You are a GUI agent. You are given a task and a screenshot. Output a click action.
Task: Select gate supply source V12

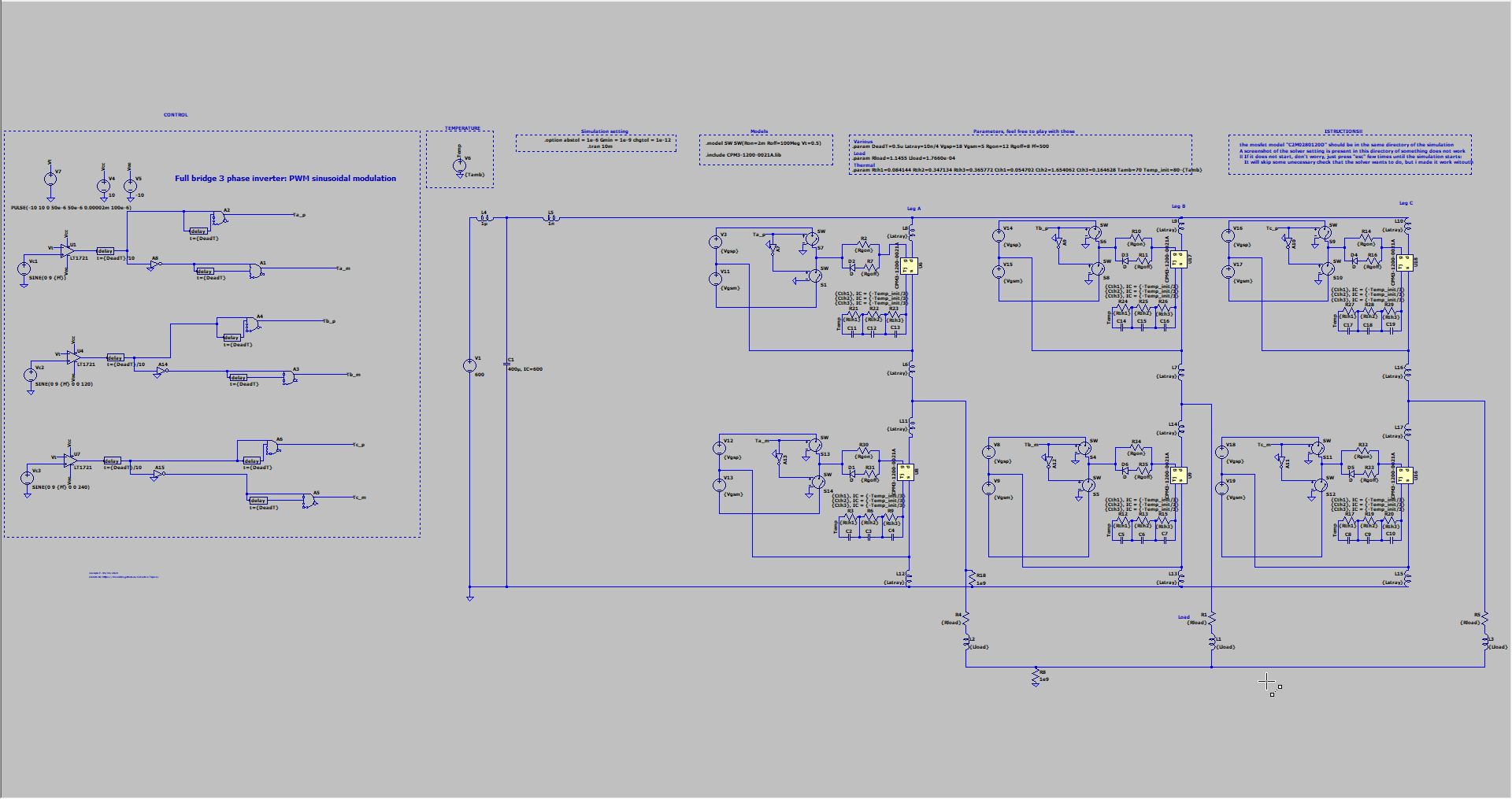point(719,448)
